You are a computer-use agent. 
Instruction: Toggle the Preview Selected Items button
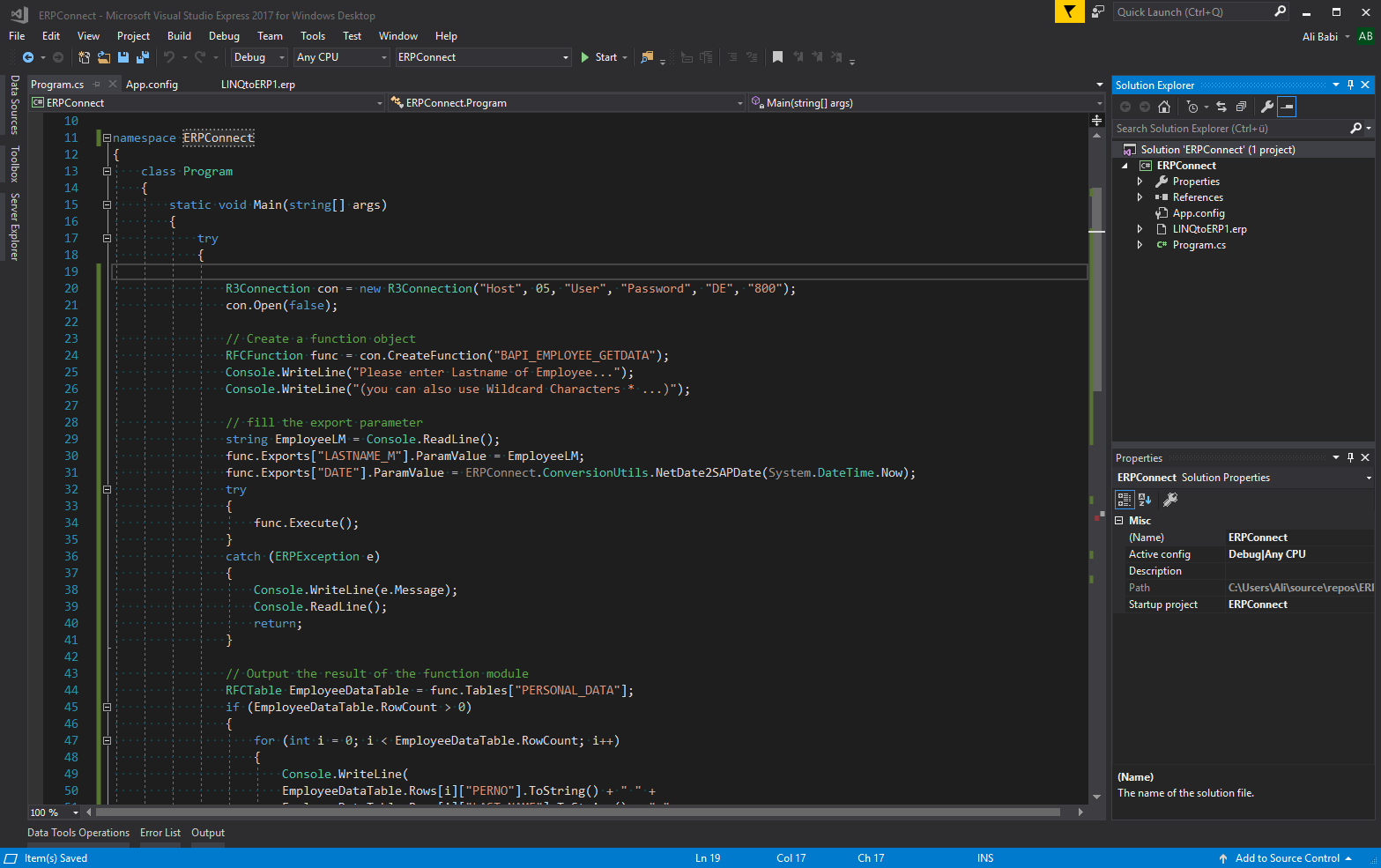coord(1287,107)
